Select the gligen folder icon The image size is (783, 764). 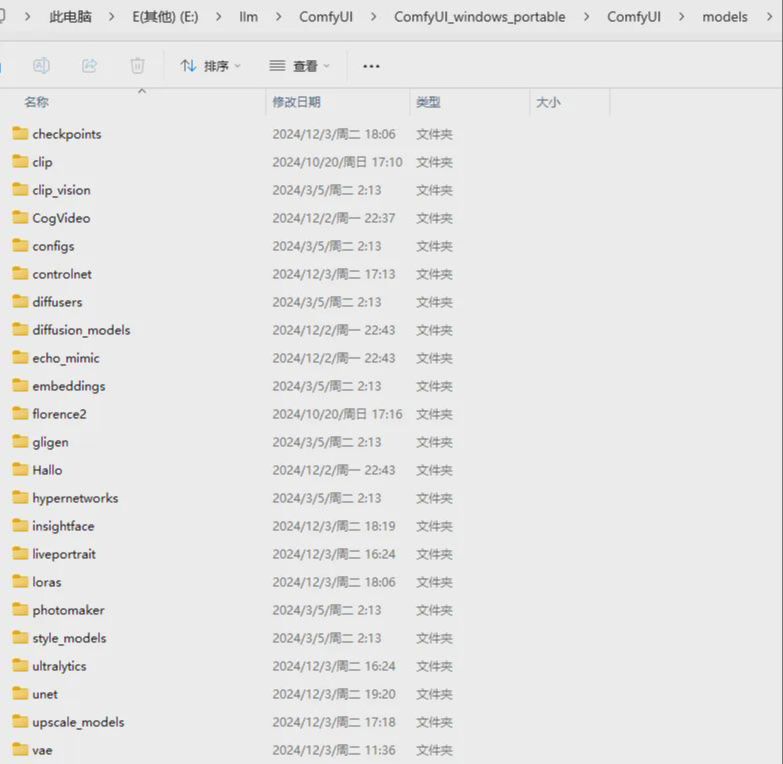coord(20,441)
